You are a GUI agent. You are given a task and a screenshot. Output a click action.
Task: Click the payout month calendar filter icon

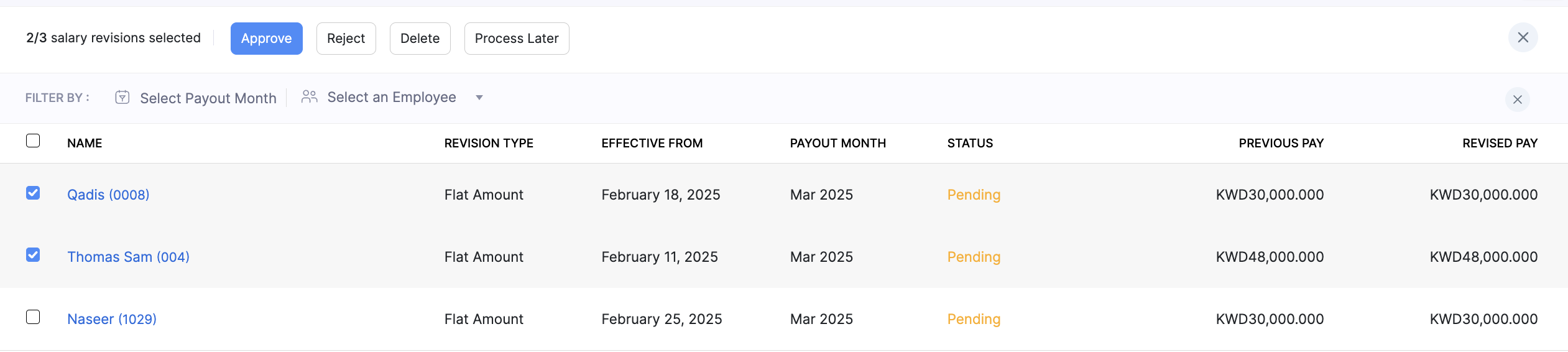click(122, 98)
